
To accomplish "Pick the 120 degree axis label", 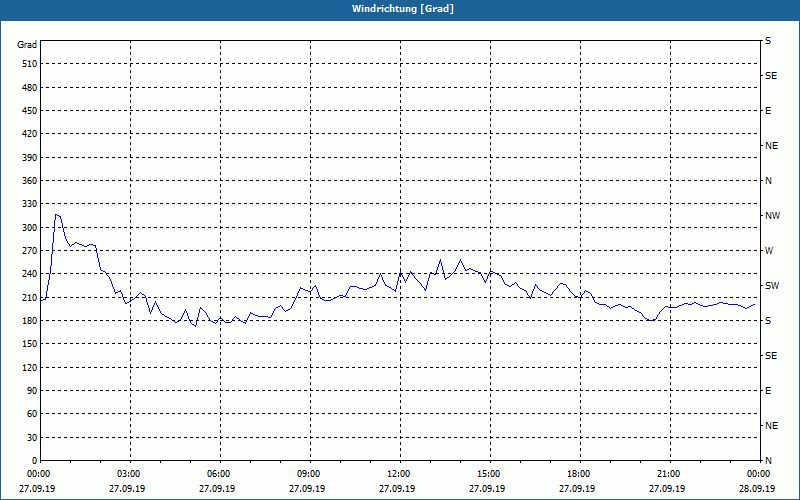I will pyautogui.click(x=30, y=367).
